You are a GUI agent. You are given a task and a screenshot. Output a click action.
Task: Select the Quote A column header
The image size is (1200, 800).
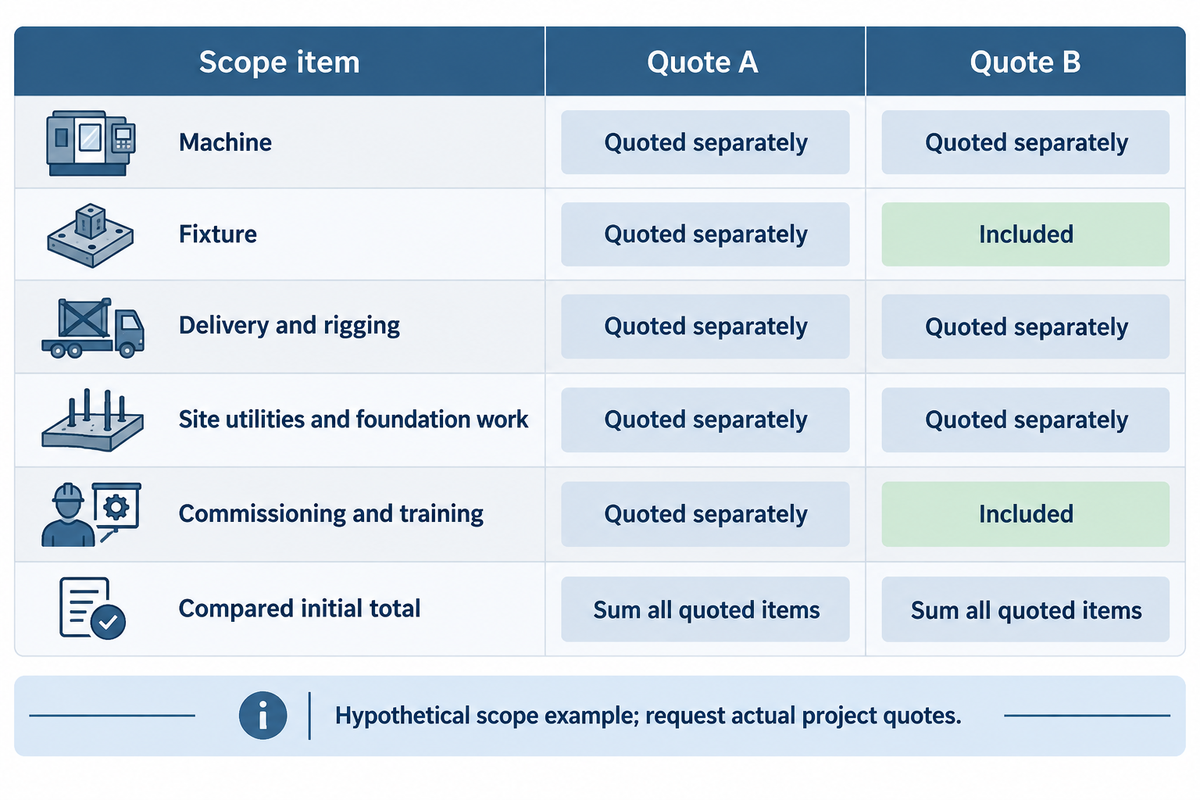click(704, 62)
